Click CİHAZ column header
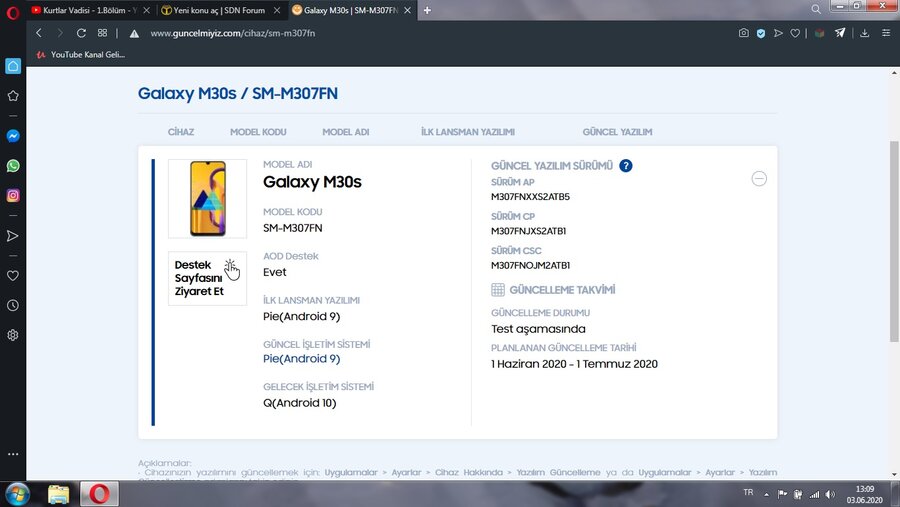This screenshot has height=507, width=900. (x=181, y=132)
